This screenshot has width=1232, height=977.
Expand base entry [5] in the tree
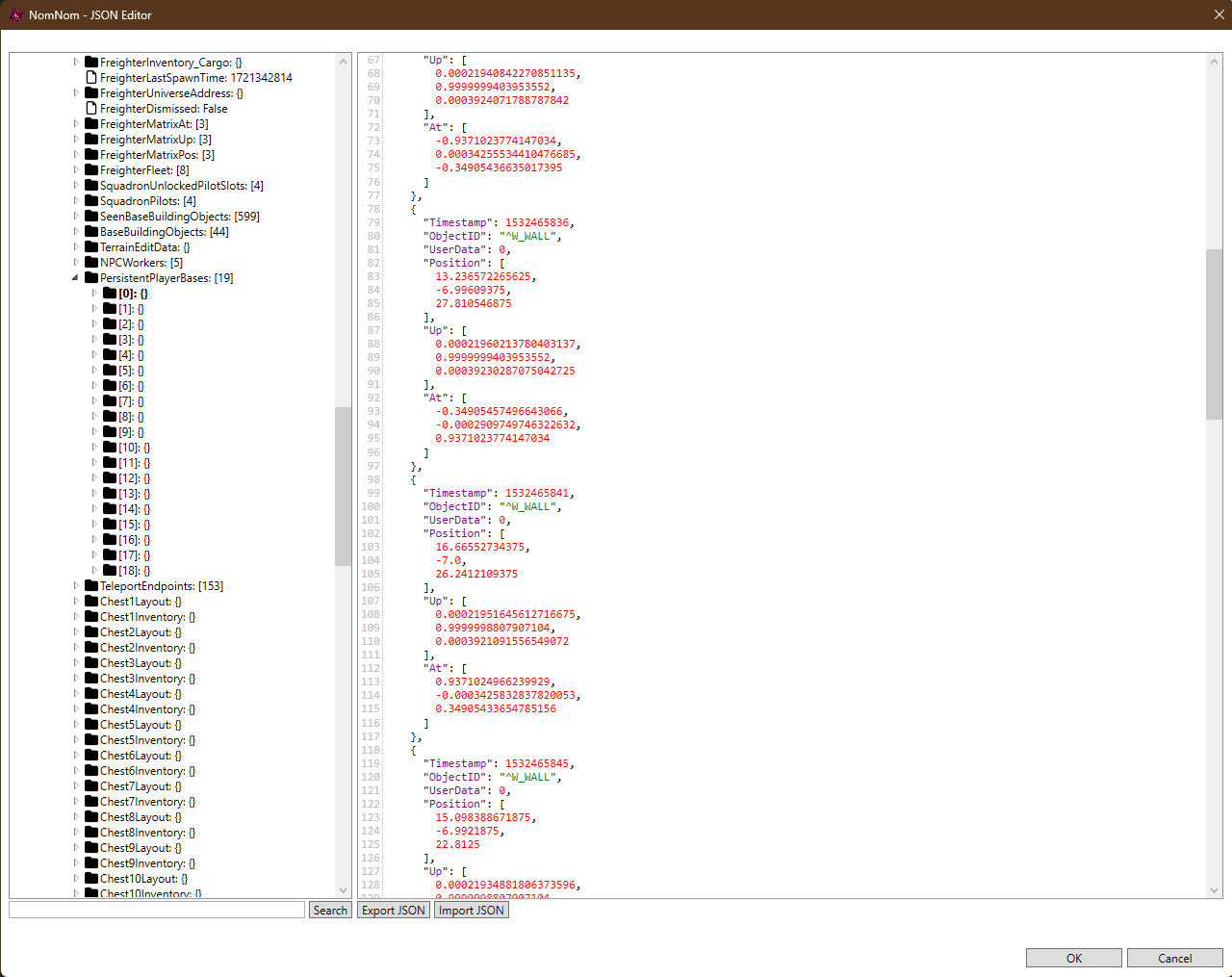(x=94, y=371)
